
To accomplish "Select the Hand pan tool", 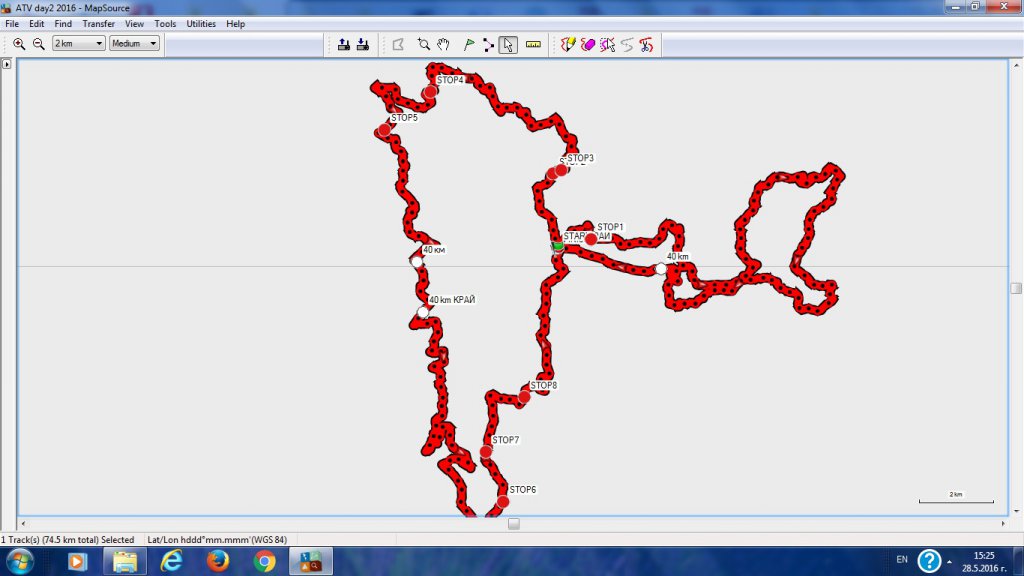I will [x=443, y=44].
